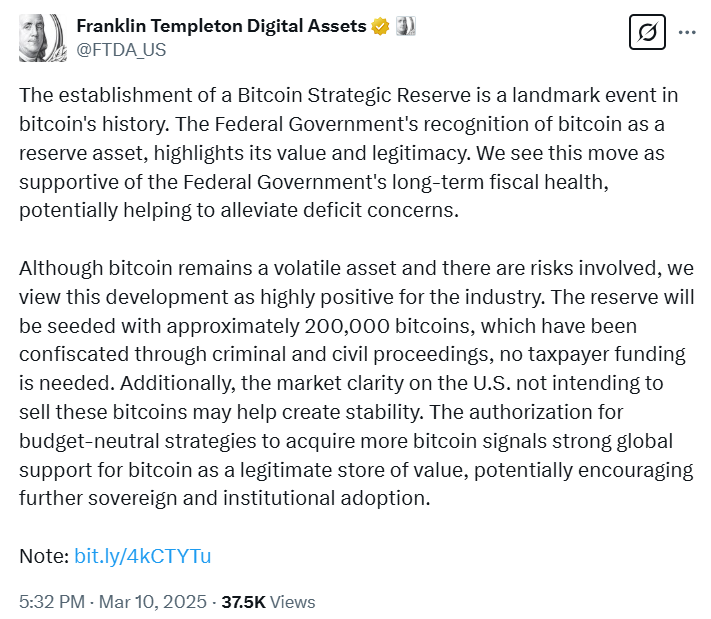The image size is (711, 619).
Task: Click the word Views in the footer
Action: [293, 602]
